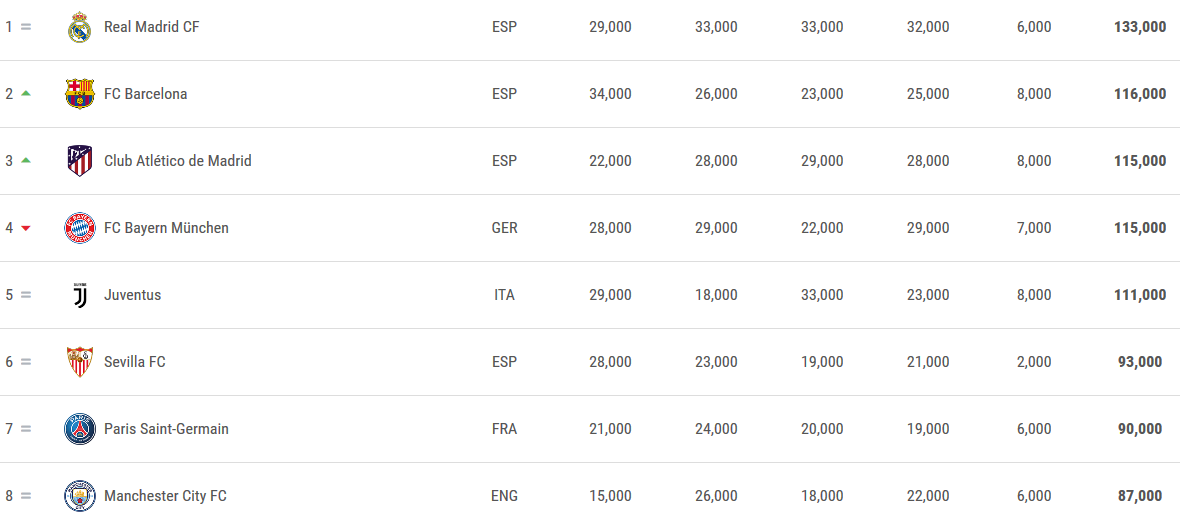Click green up arrow beside rank 2
This screenshot has height=515, width=1180.
tap(26, 94)
